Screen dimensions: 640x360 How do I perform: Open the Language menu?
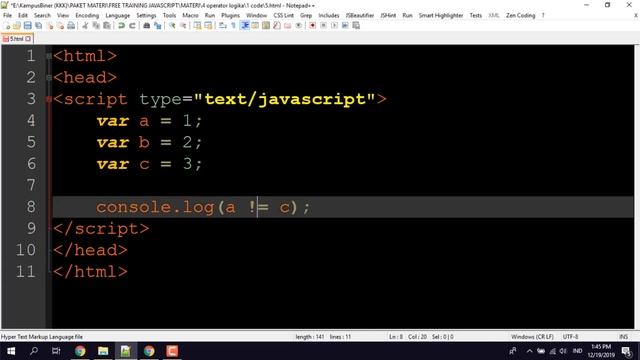(118, 15)
